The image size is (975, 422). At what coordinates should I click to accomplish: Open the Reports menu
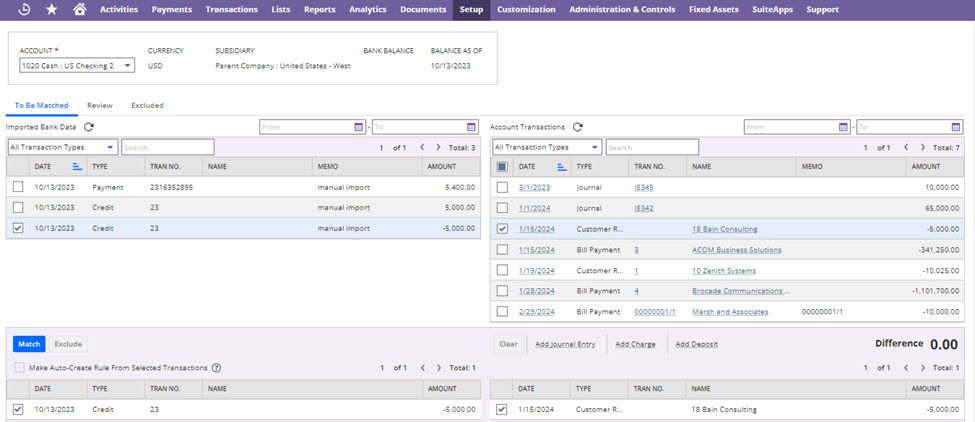pos(320,9)
